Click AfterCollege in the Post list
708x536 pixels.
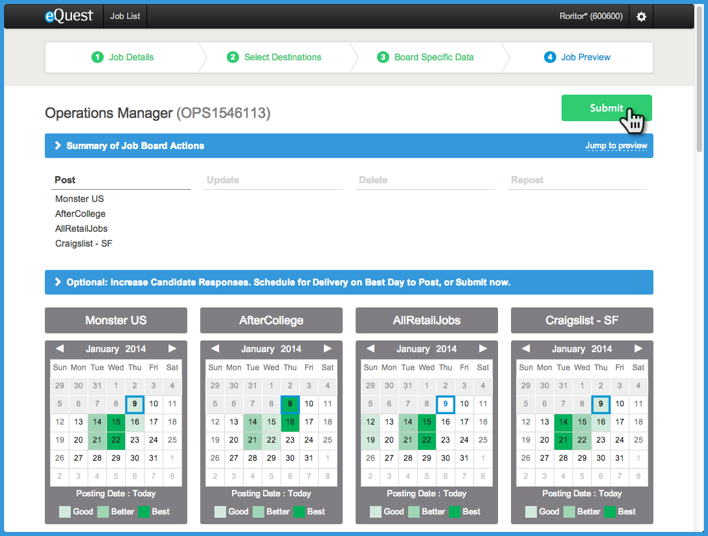tap(80, 214)
